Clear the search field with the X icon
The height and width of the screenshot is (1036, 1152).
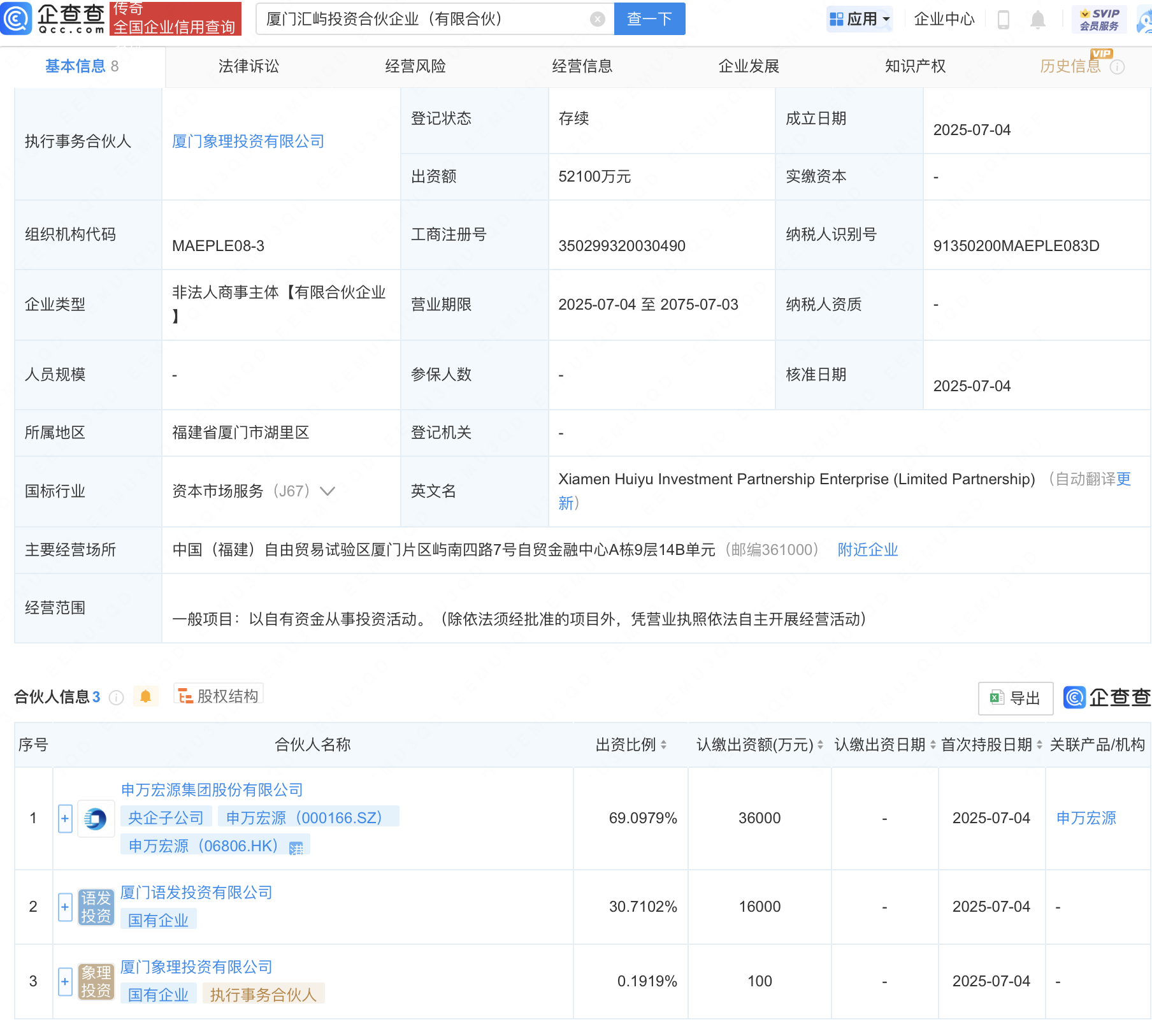pos(597,19)
